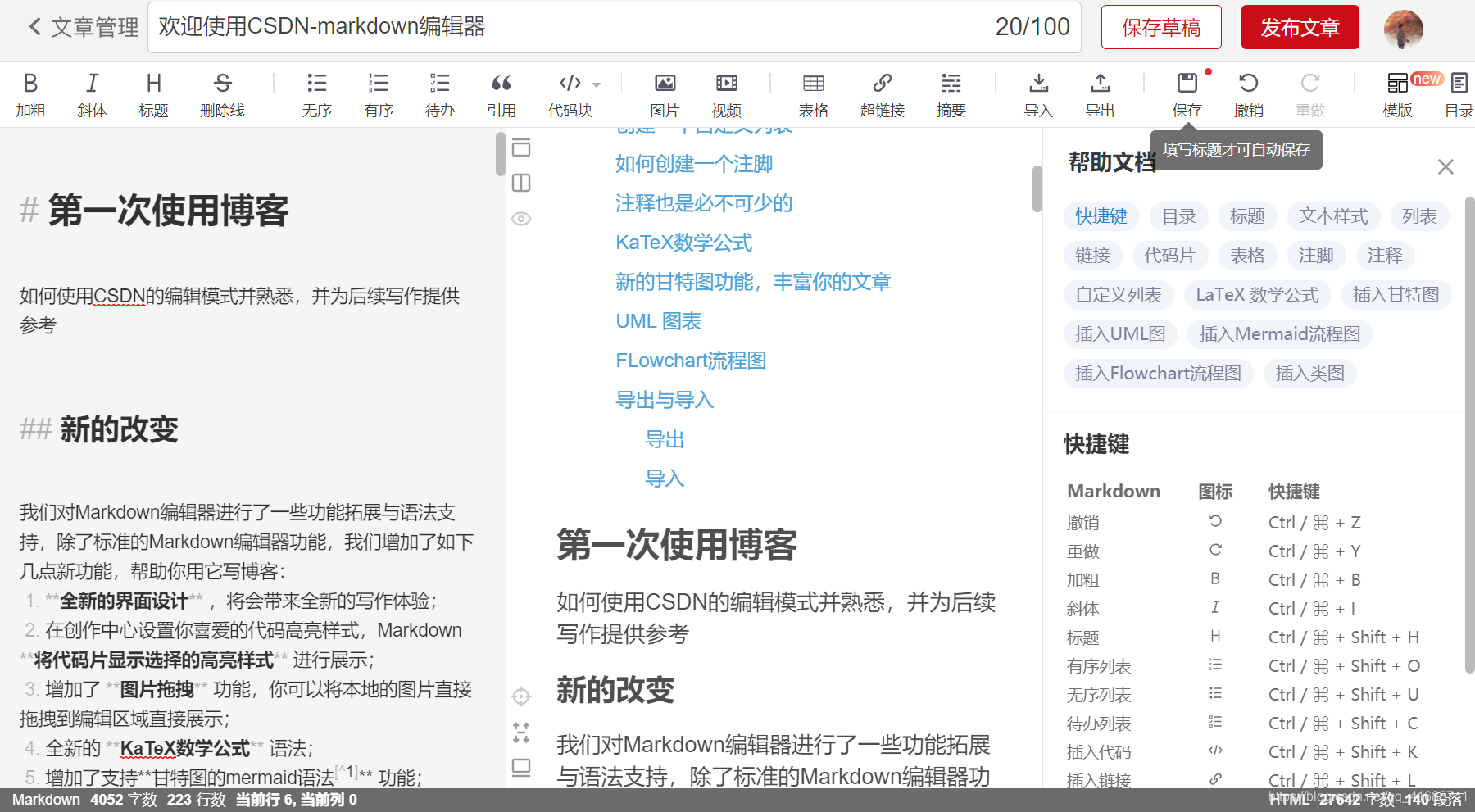Open preview link 导出与导入
Viewport: 1475px width, 812px height.
point(665,400)
